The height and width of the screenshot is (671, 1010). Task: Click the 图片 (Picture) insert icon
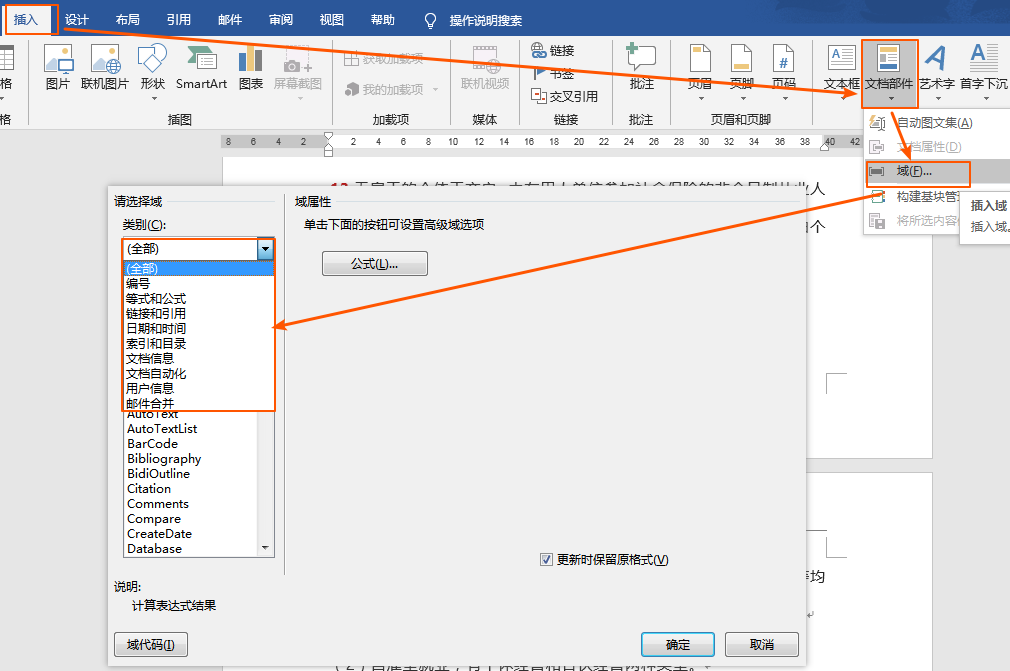click(x=57, y=67)
